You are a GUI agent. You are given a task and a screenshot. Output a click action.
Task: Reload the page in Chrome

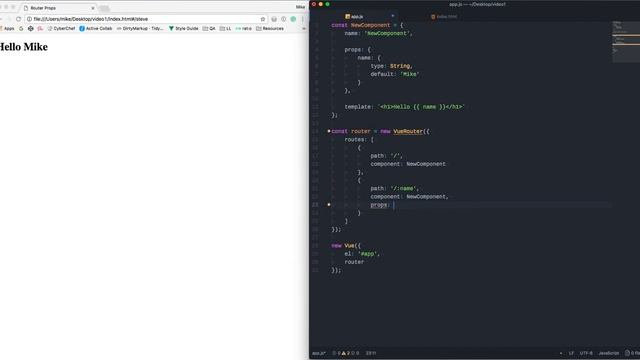(18, 19)
